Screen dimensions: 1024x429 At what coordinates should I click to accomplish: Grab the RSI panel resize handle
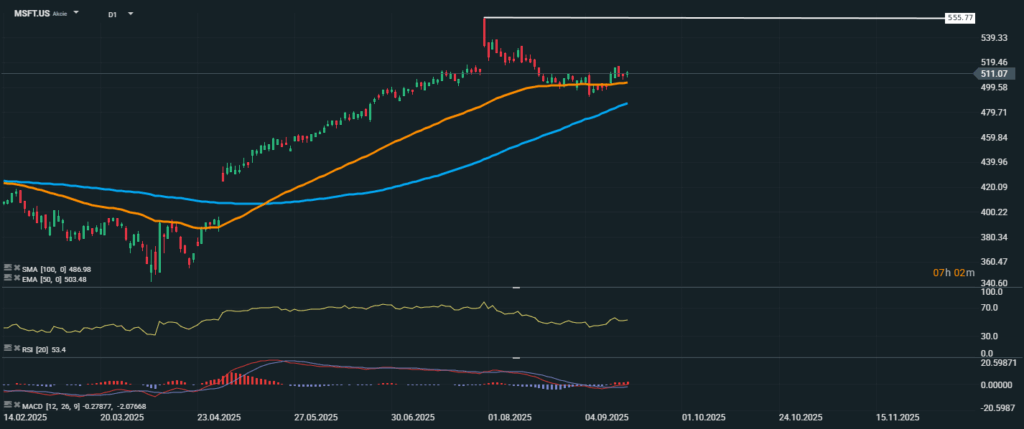pos(517,288)
